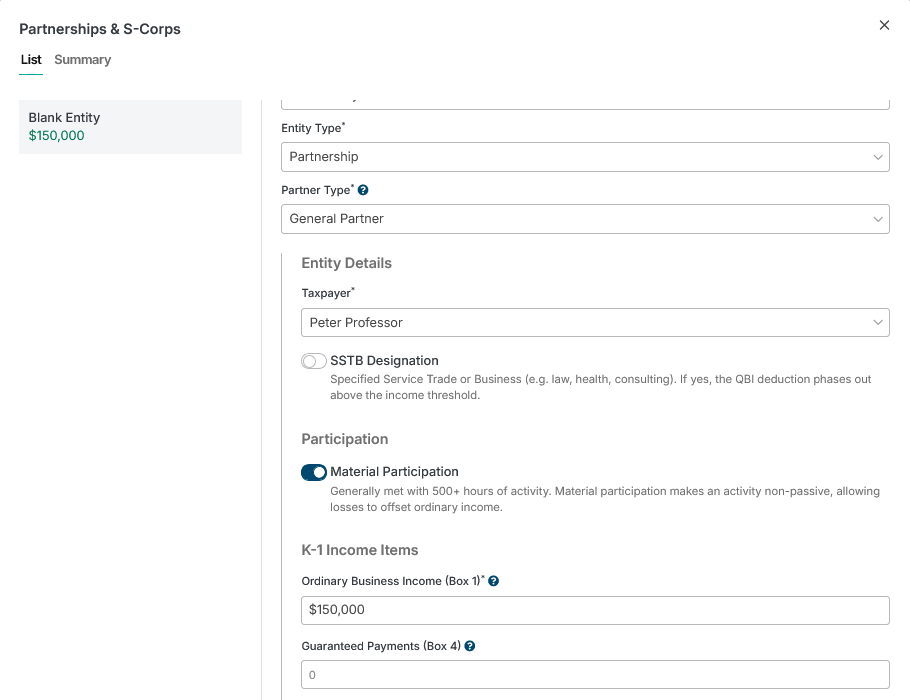Open the Entity Type dropdown
910x700 pixels.
(585, 157)
